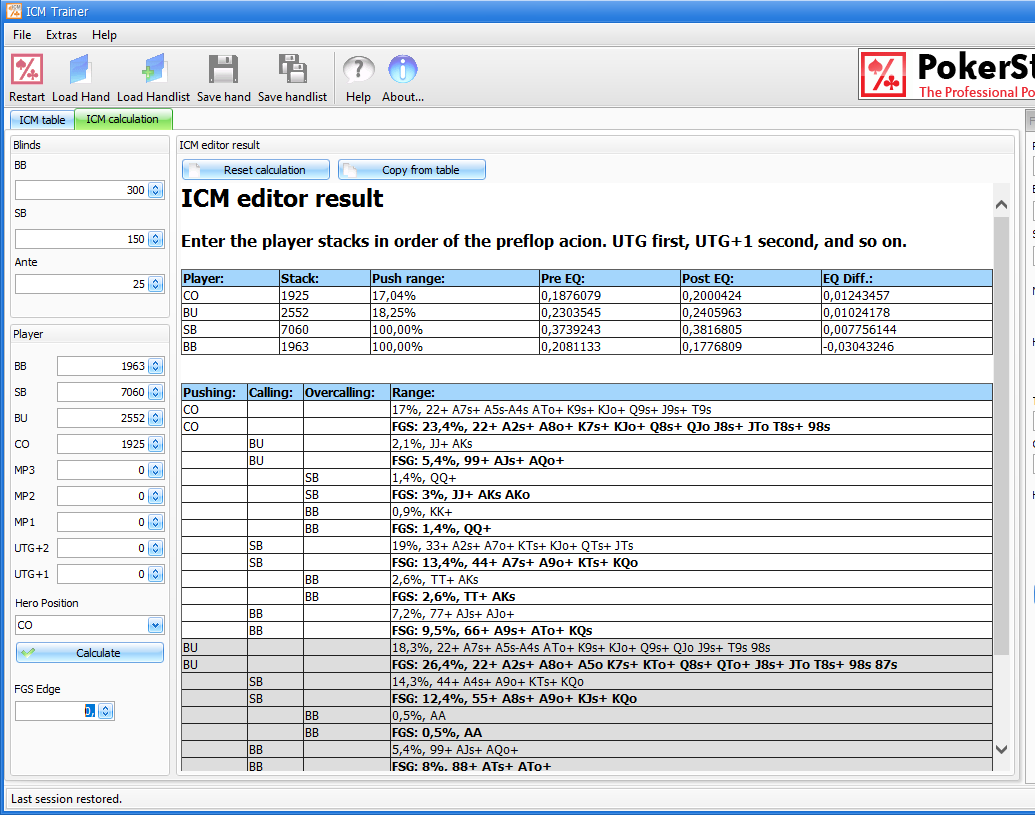Click the ICM Trainer title bar icon
This screenshot has width=1035, height=815.
click(x=13, y=11)
